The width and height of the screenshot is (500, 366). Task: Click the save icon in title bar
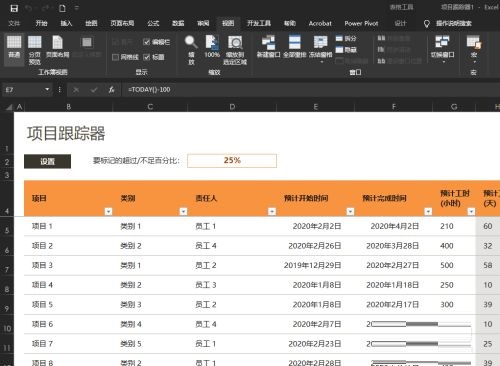click(x=14, y=8)
